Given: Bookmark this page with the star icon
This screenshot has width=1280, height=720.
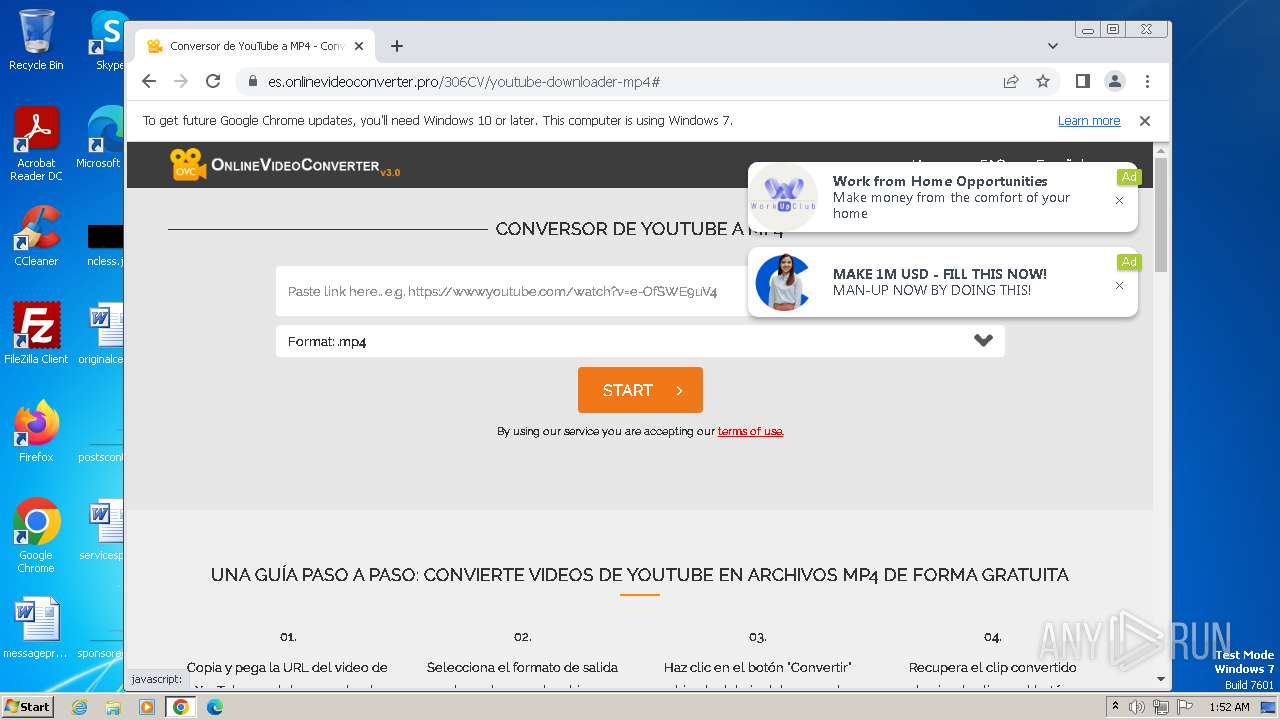Looking at the screenshot, I should (x=1043, y=81).
